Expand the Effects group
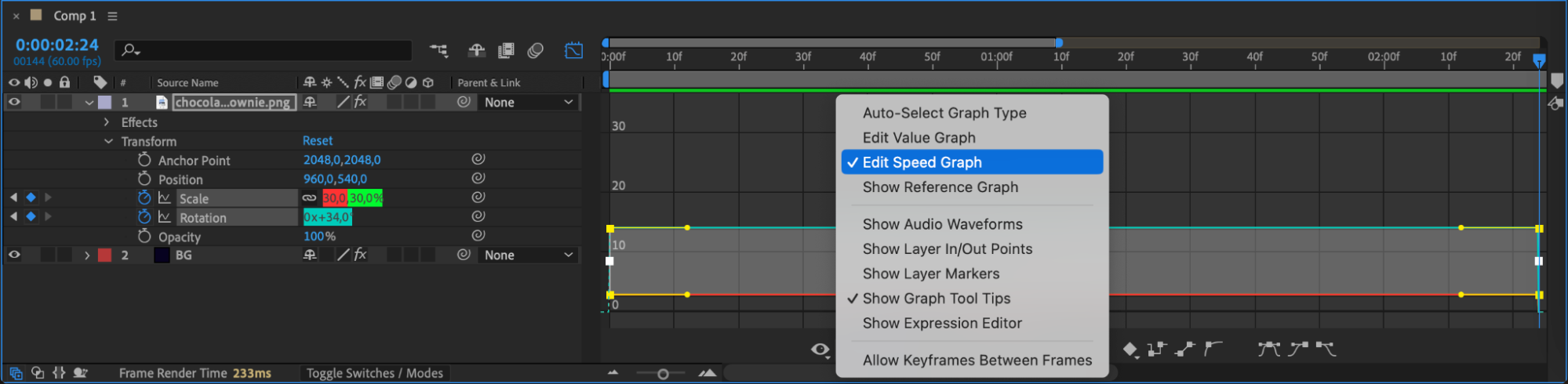Image resolution: width=1568 pixels, height=384 pixels. [x=107, y=122]
